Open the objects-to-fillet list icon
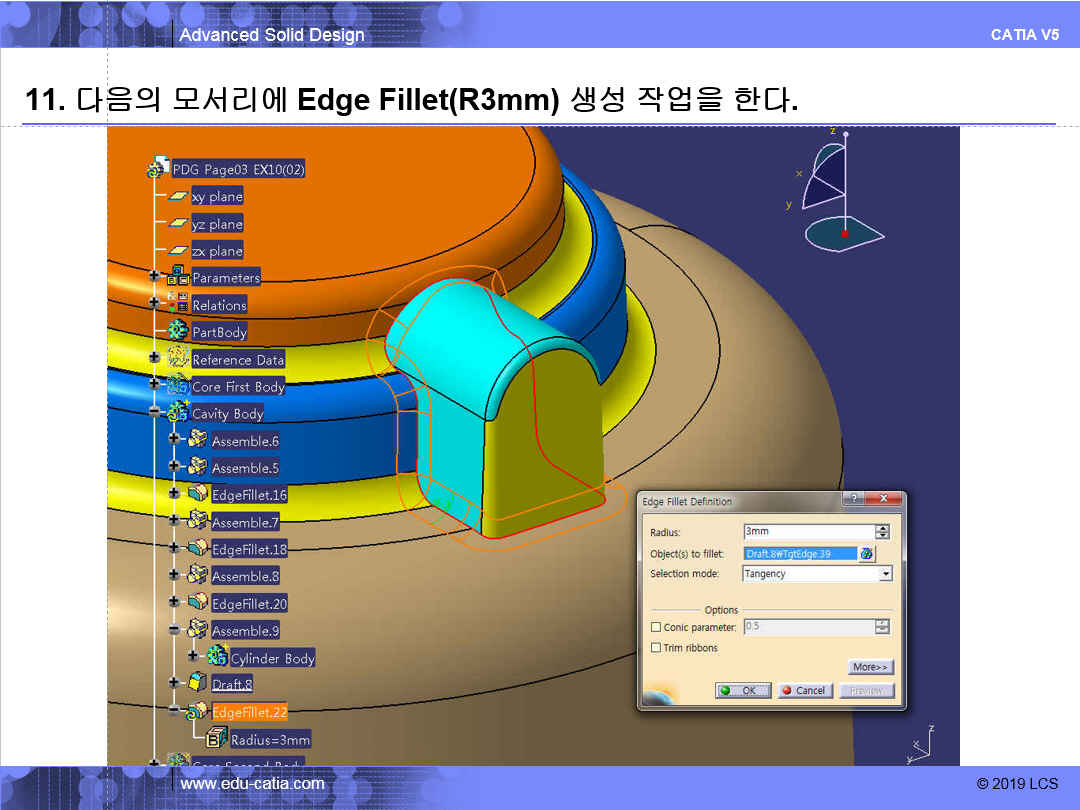This screenshot has width=1080, height=810. point(867,553)
